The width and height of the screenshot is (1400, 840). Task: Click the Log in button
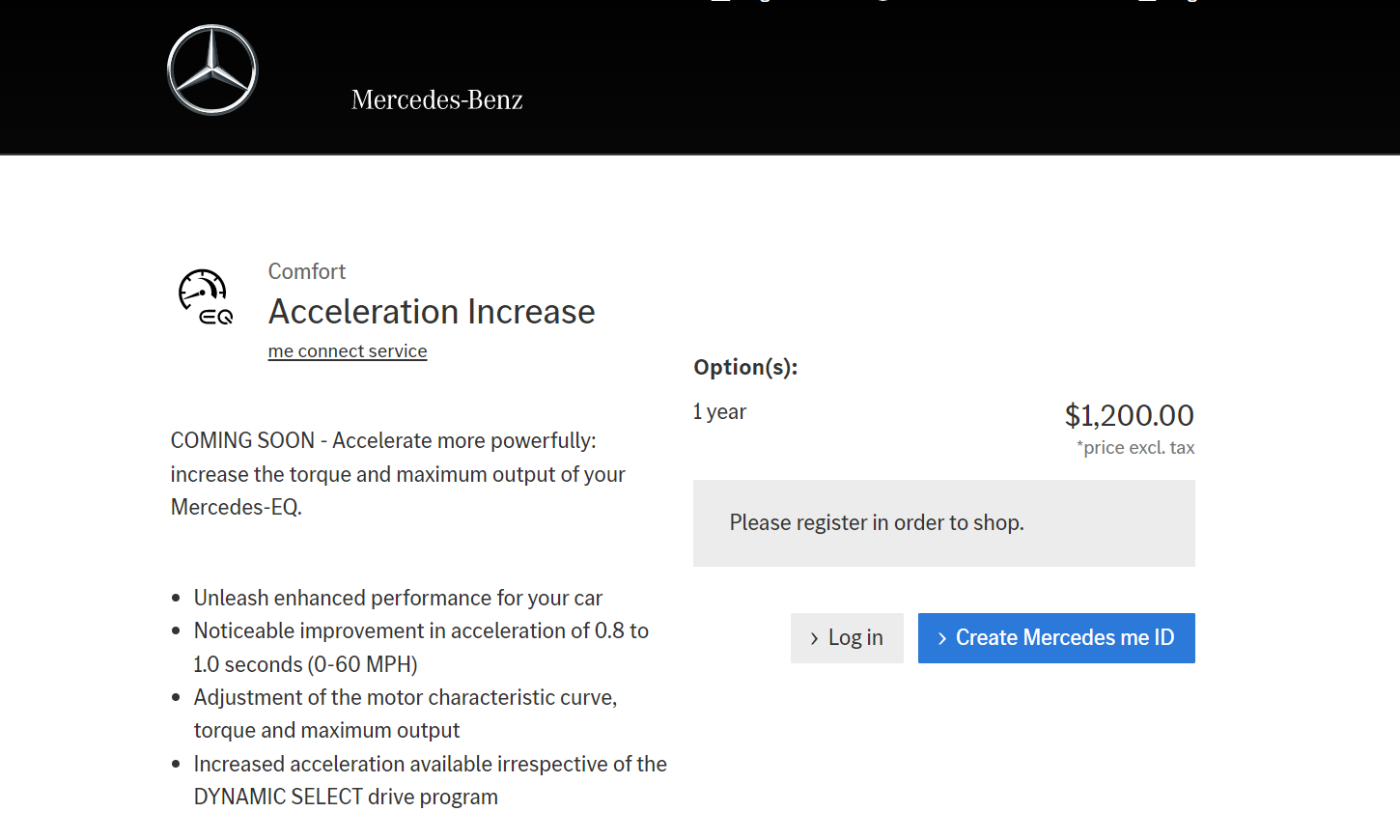click(847, 638)
